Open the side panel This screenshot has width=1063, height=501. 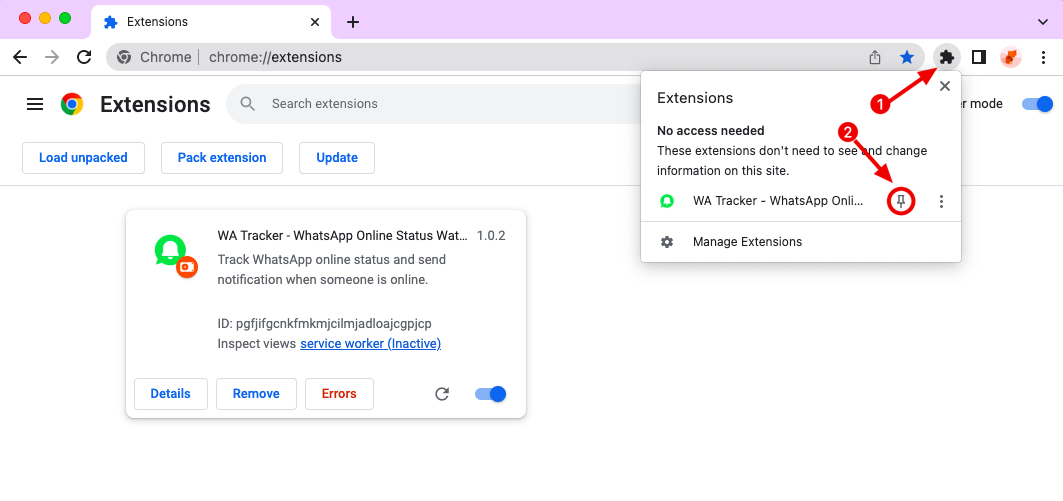[979, 58]
